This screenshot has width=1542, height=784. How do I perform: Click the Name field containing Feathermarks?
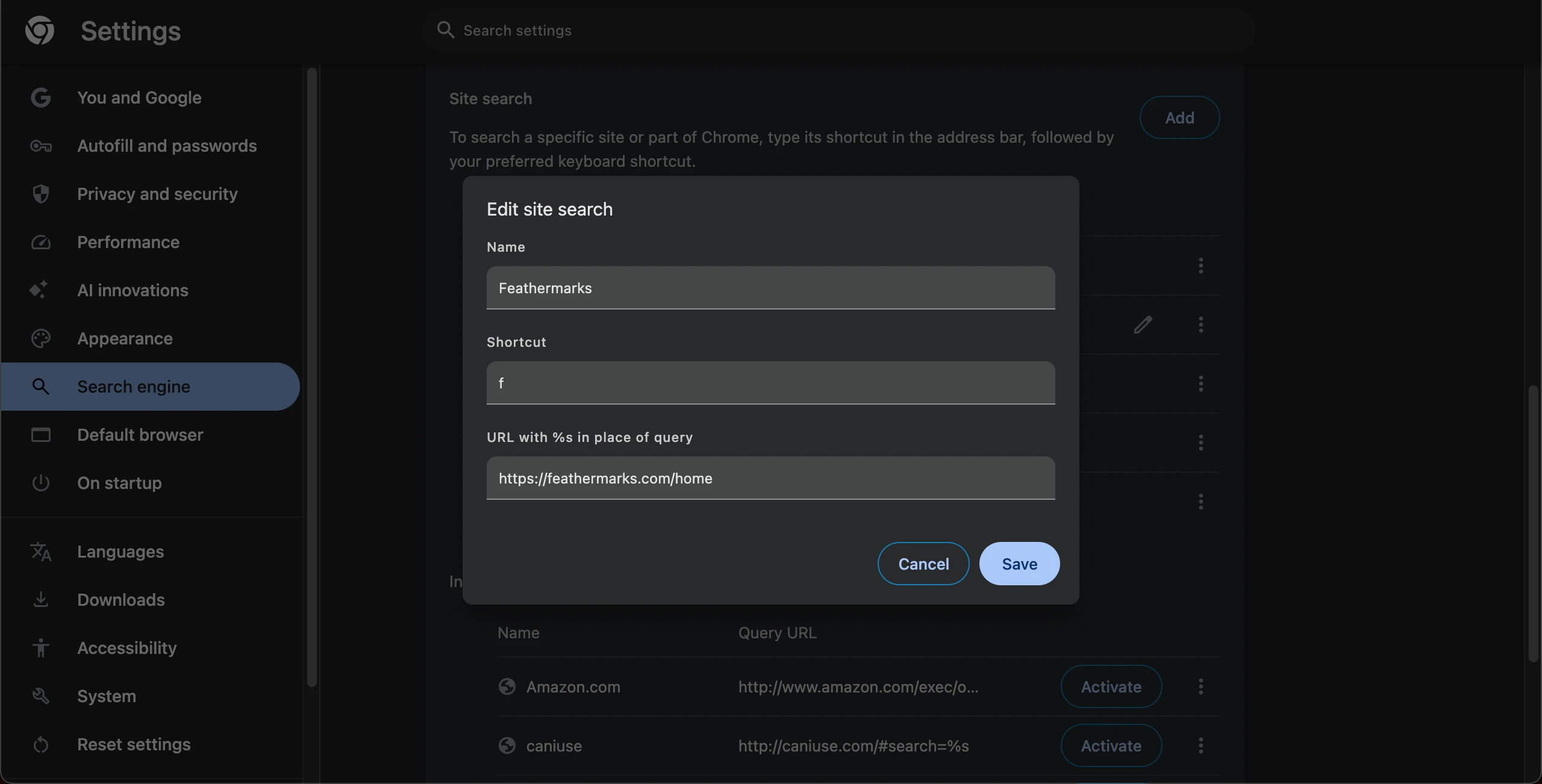point(770,288)
